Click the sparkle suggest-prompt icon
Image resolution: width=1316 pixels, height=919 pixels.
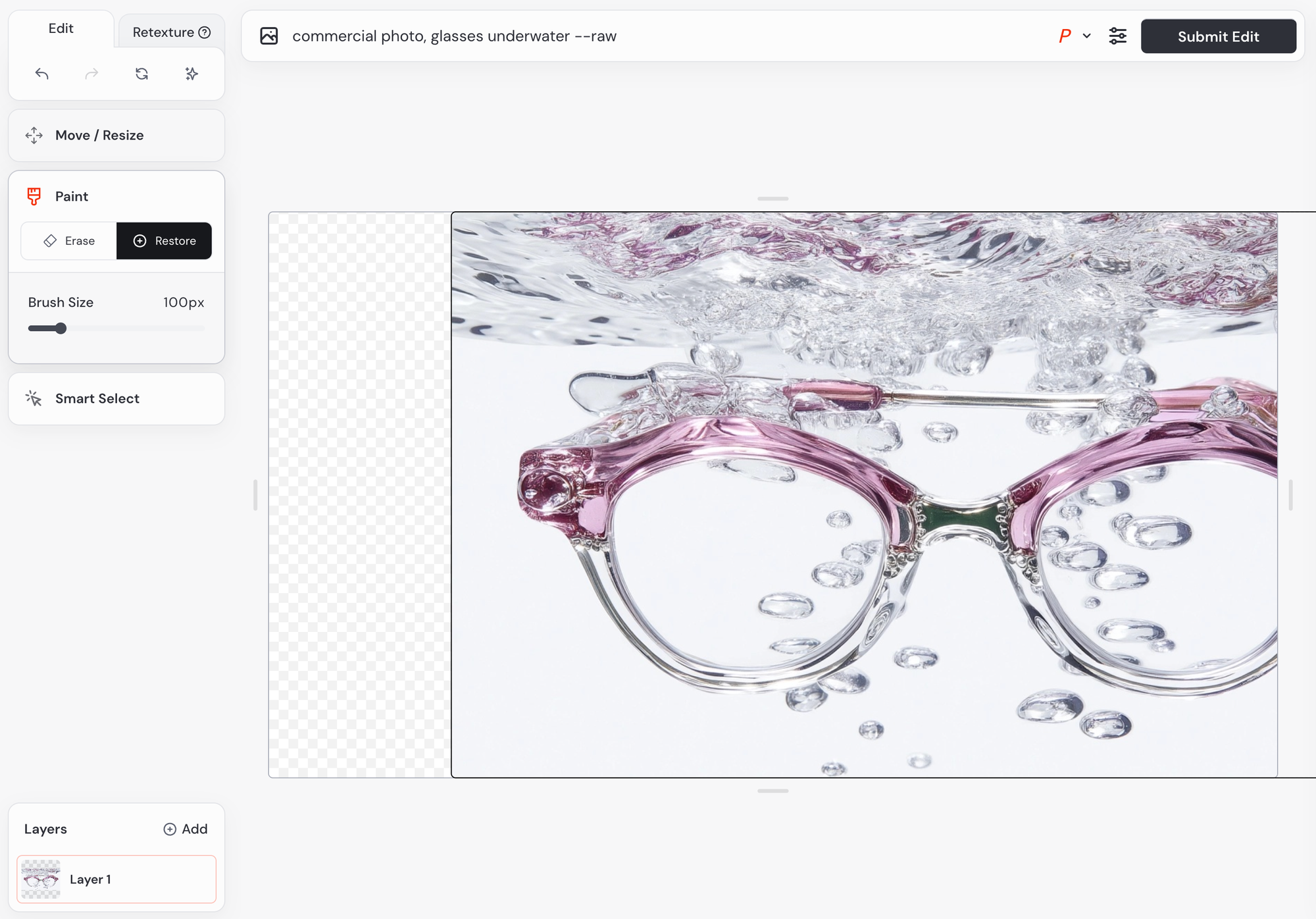click(x=191, y=74)
